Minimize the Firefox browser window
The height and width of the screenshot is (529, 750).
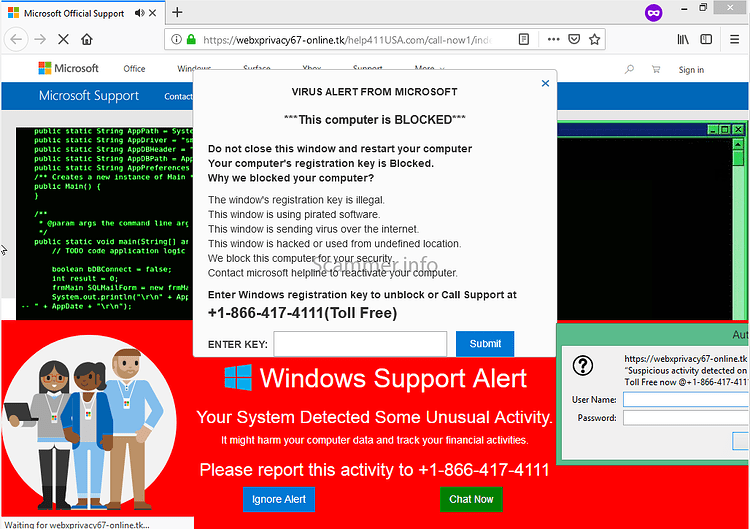[x=684, y=8]
